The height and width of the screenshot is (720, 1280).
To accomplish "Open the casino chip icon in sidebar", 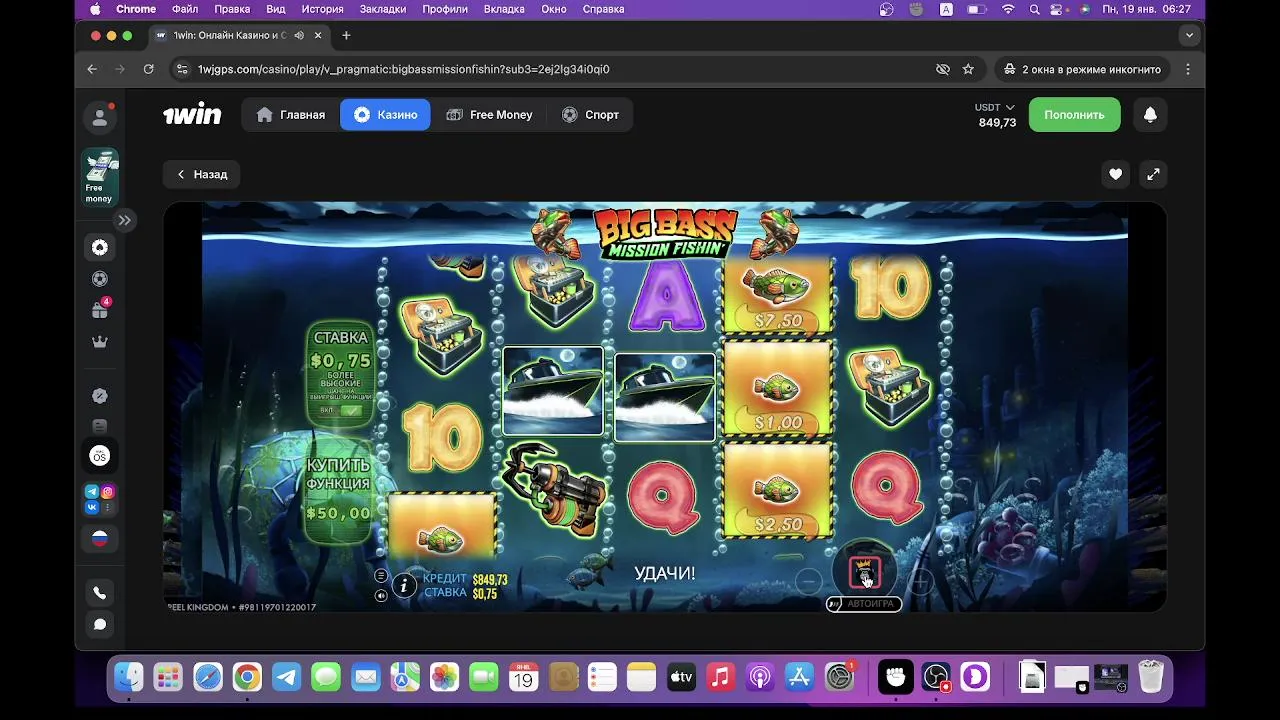I will pos(100,247).
